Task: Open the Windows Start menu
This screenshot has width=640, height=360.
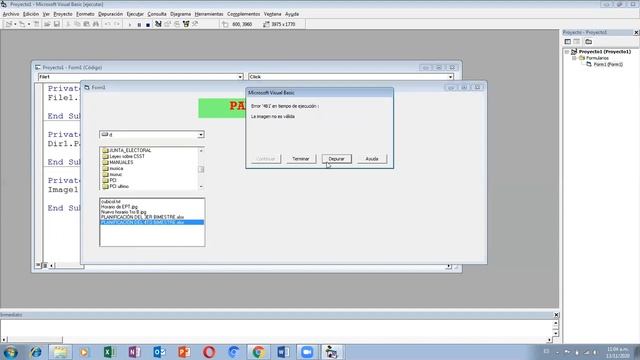Action: tap(11, 352)
